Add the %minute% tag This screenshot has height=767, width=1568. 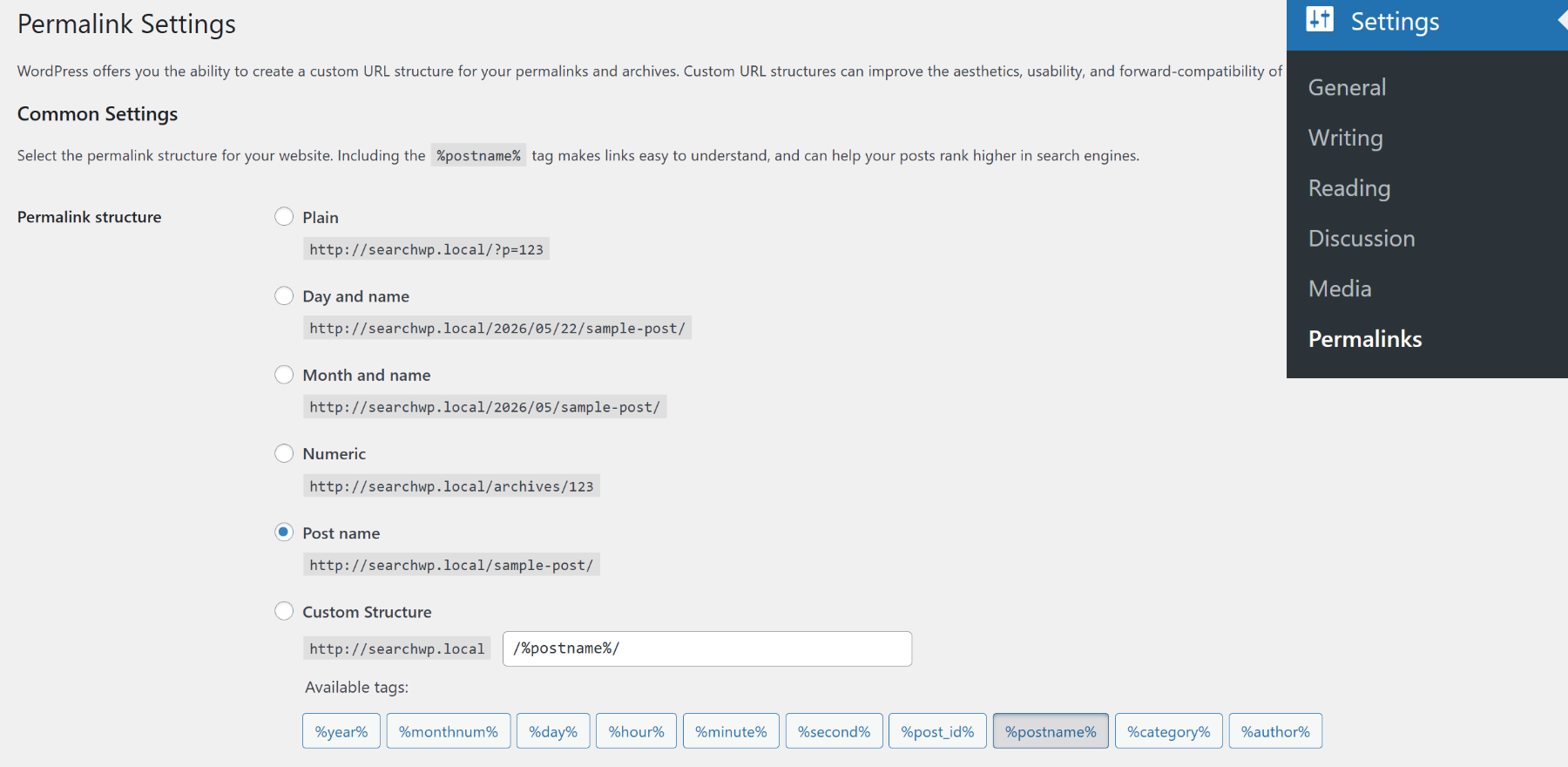[731, 731]
